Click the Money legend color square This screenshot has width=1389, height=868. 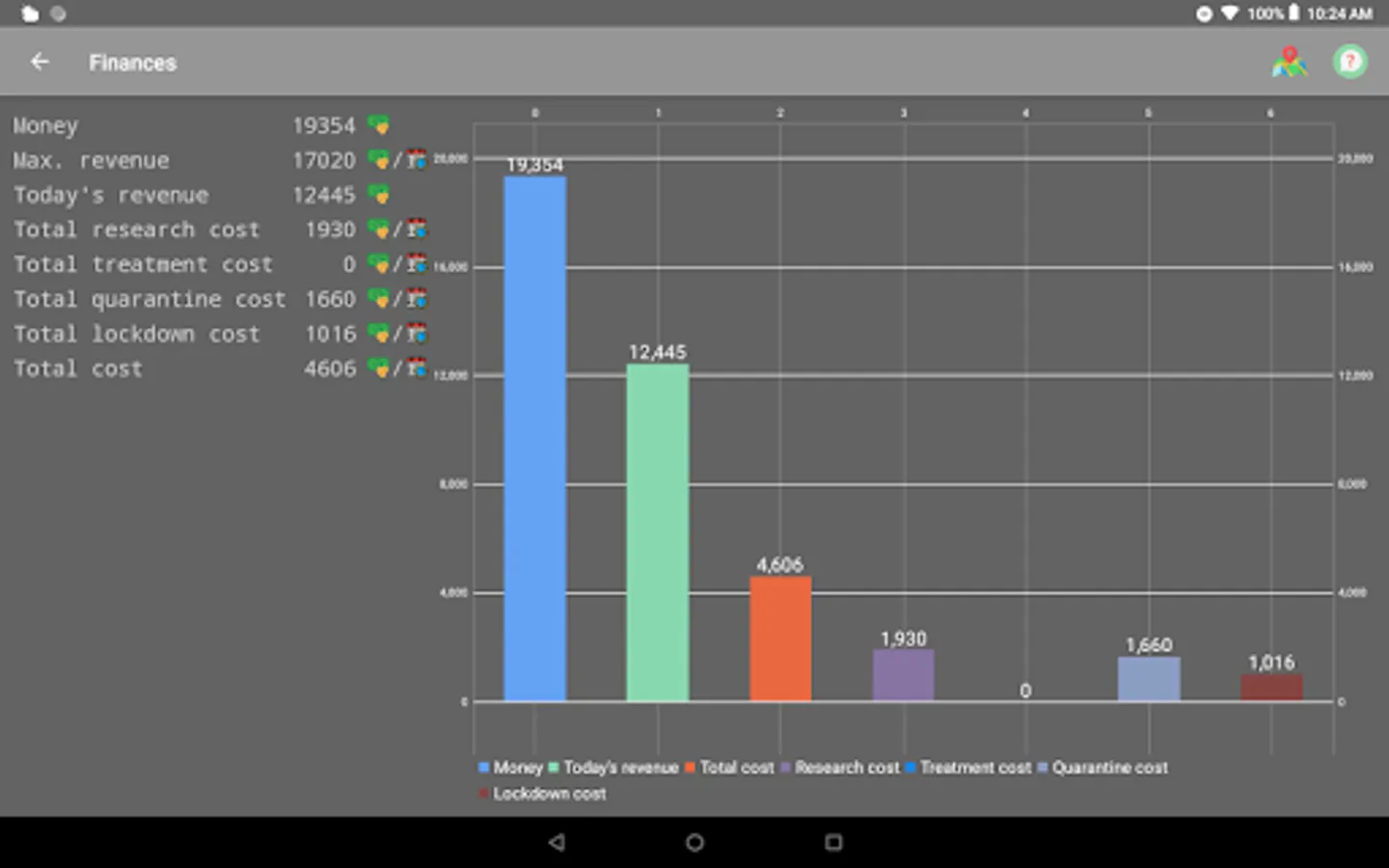point(483,768)
